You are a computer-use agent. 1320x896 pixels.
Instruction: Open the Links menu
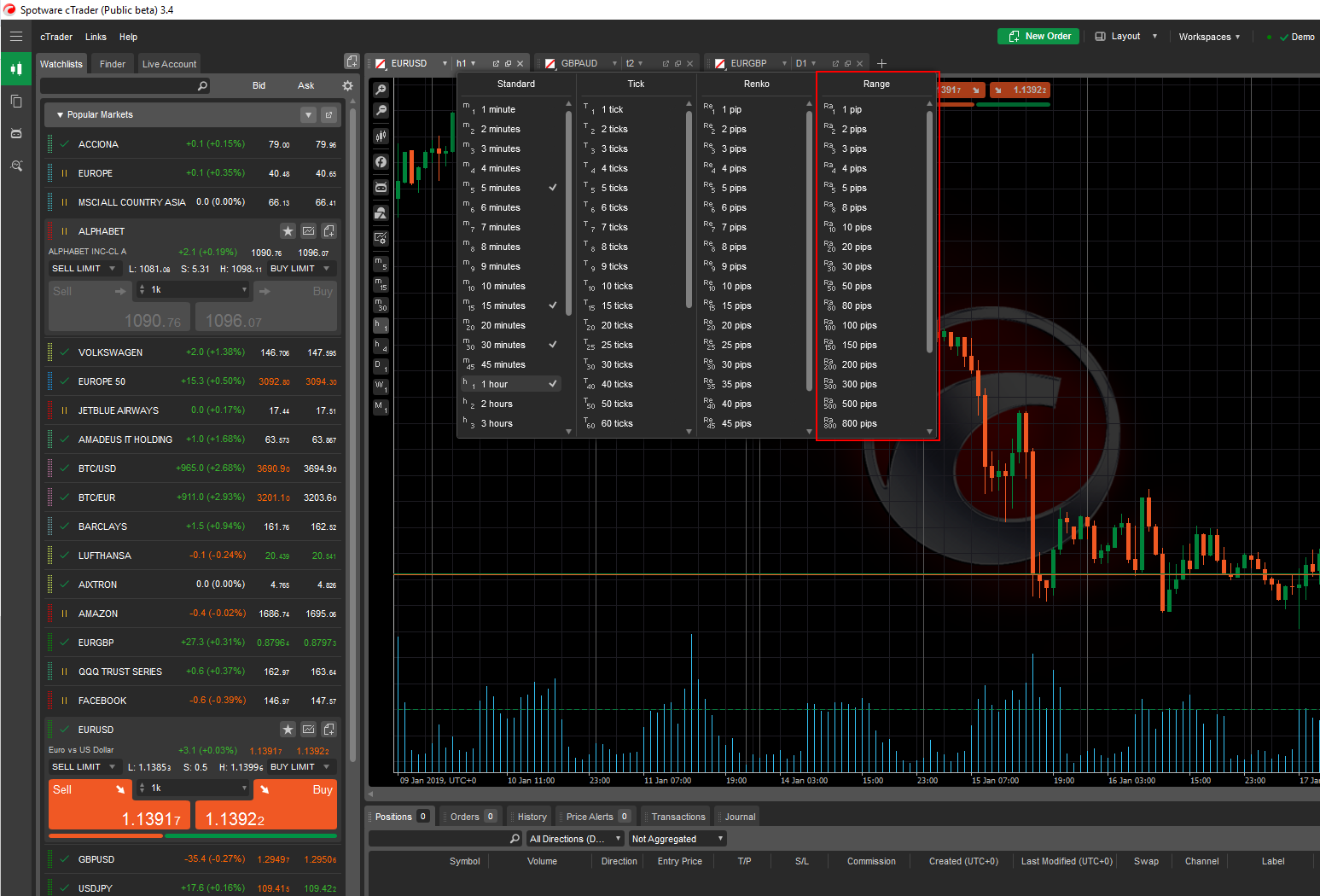point(96,37)
